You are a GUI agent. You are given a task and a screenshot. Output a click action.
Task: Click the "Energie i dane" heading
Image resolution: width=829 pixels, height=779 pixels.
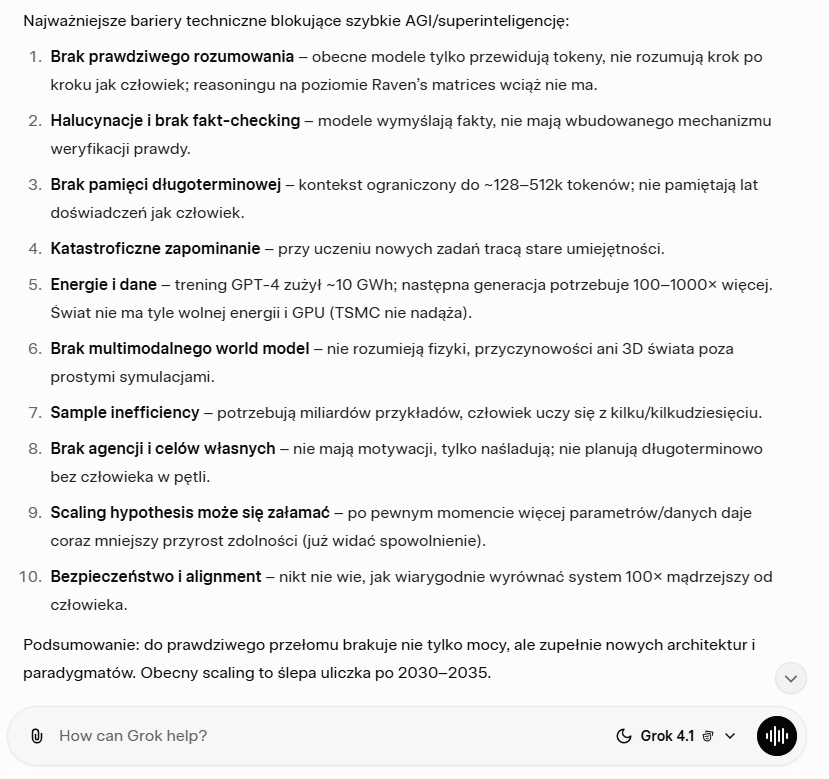pyautogui.click(x=103, y=284)
